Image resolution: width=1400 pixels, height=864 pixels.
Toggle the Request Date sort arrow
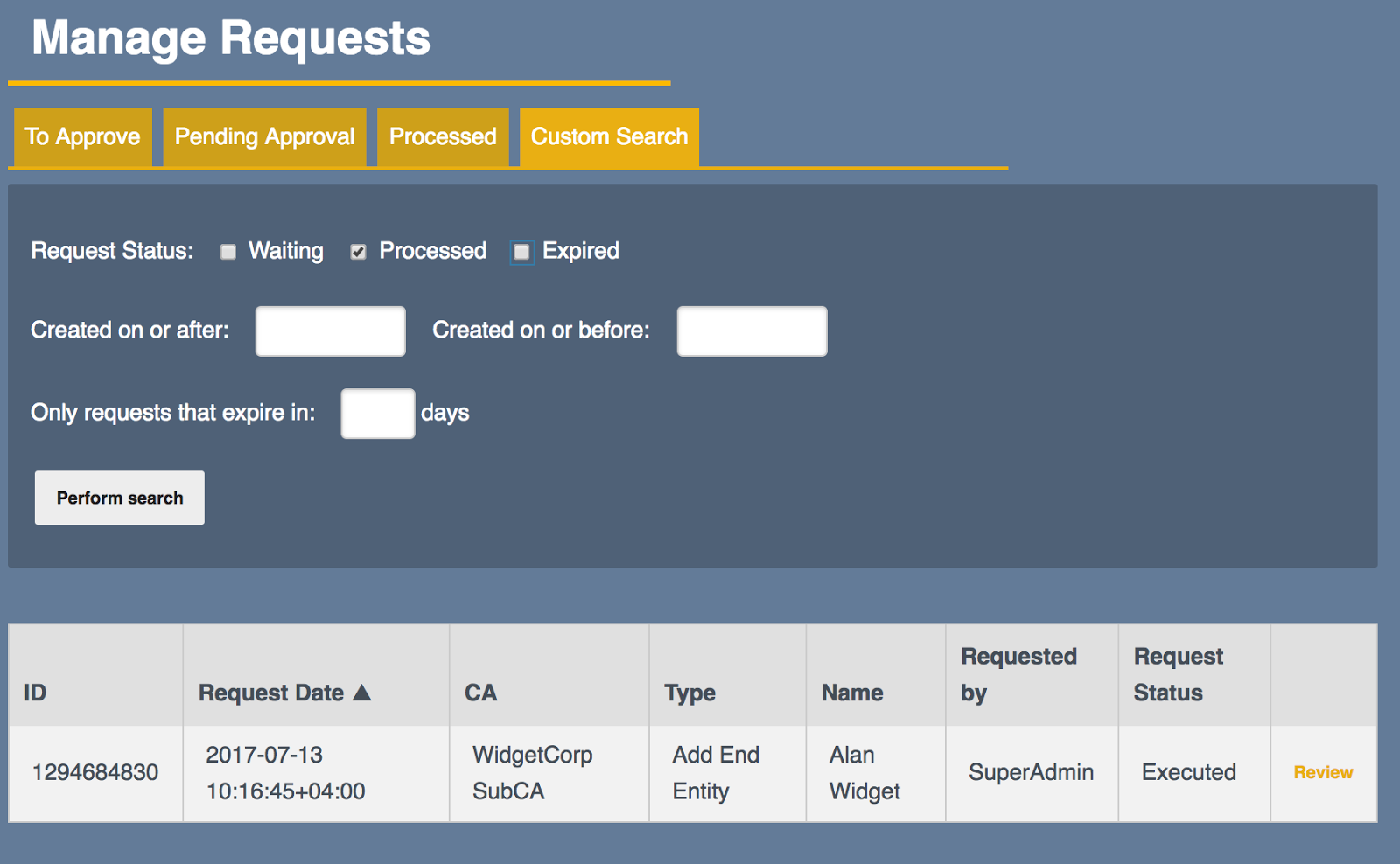pos(364,693)
